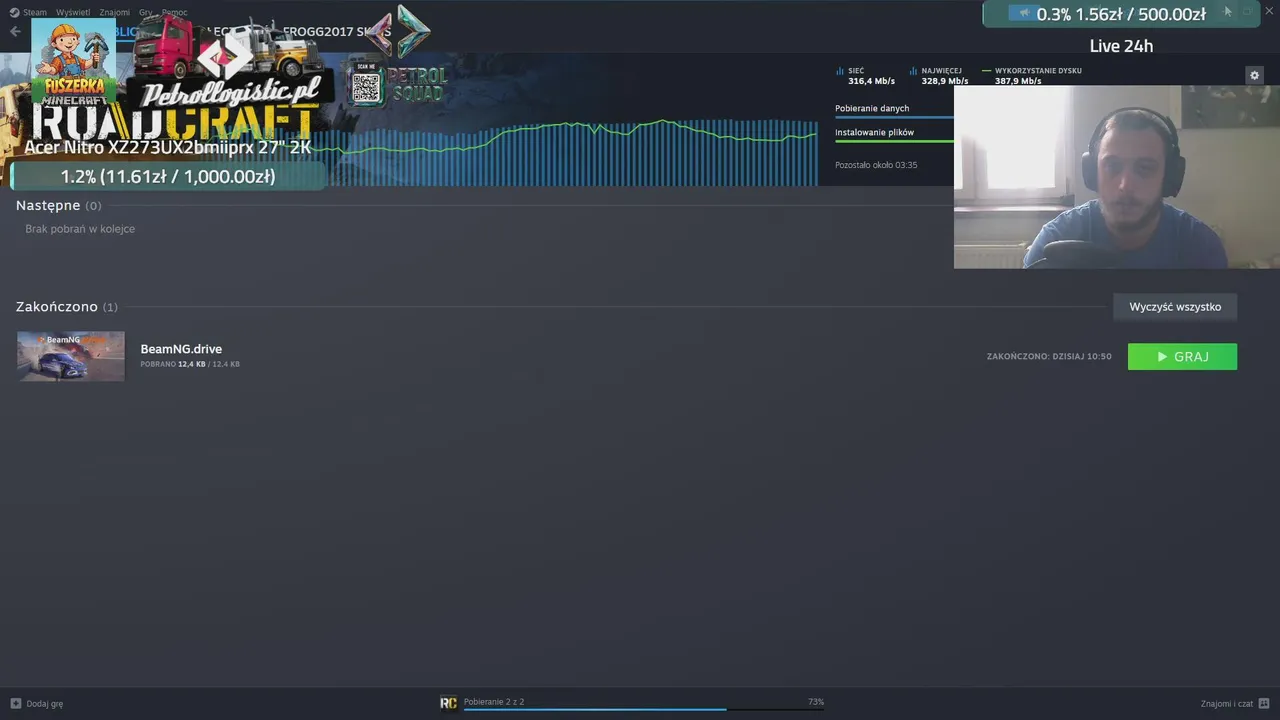Click the Wykorzystanie dysku indicator

coord(1031,76)
